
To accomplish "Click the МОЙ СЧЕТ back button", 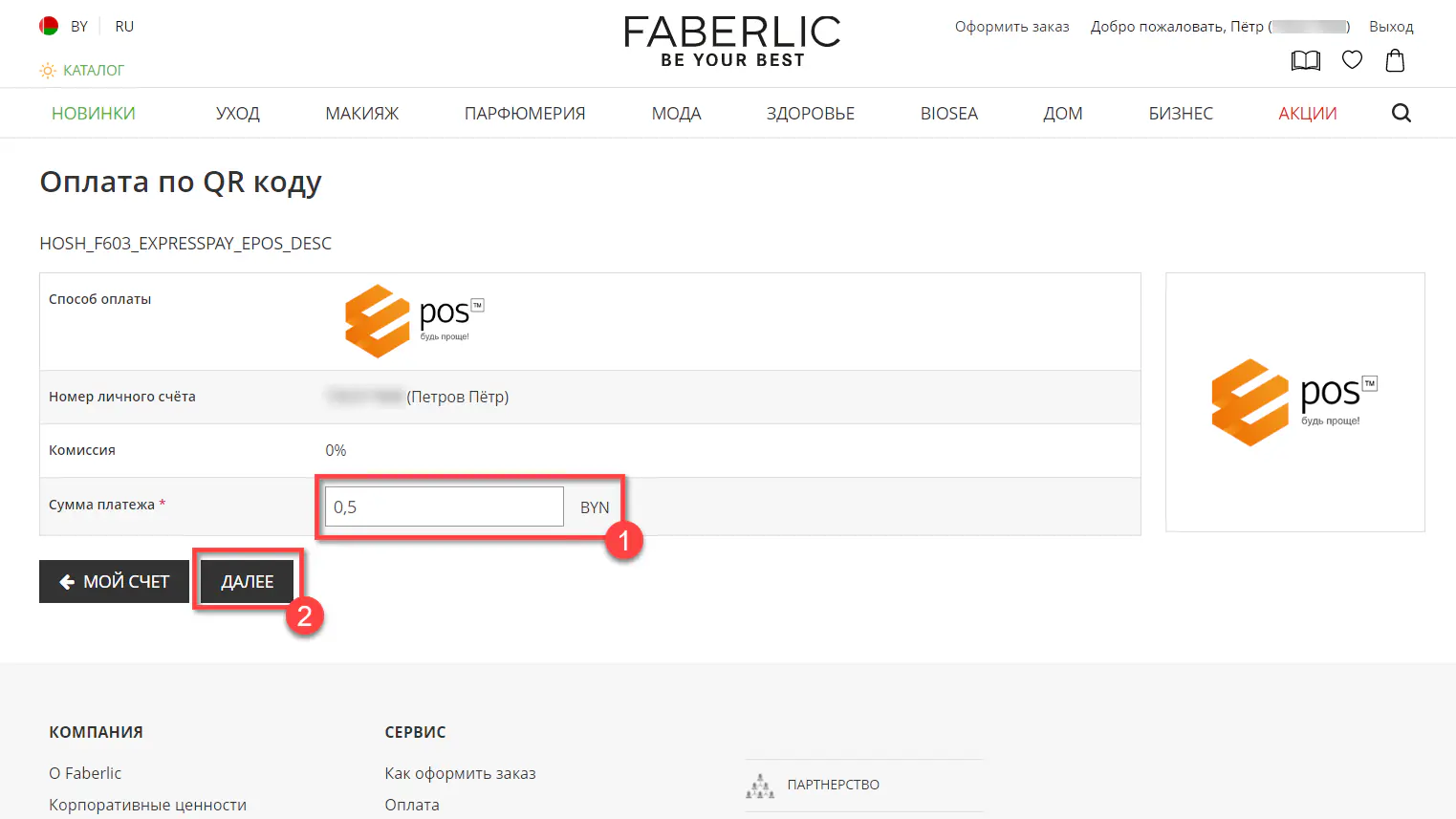I will 114,582.
